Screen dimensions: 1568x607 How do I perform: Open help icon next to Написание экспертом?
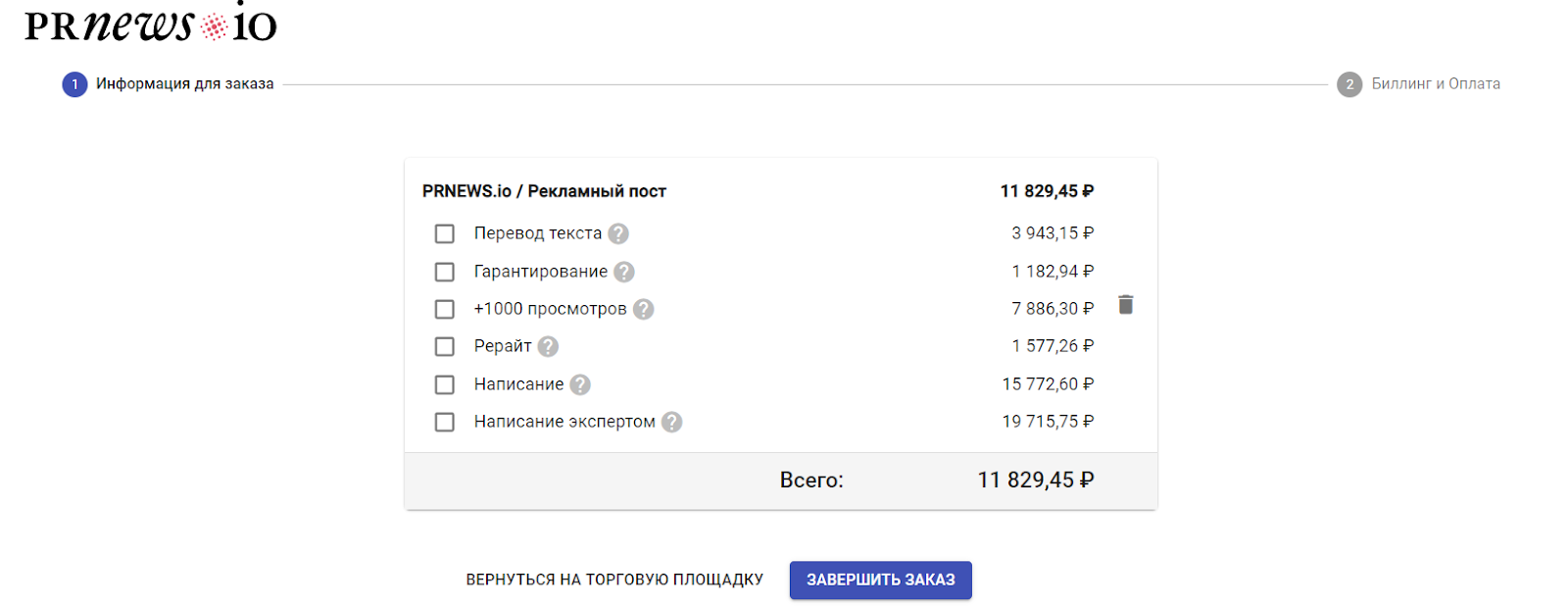pos(671,422)
